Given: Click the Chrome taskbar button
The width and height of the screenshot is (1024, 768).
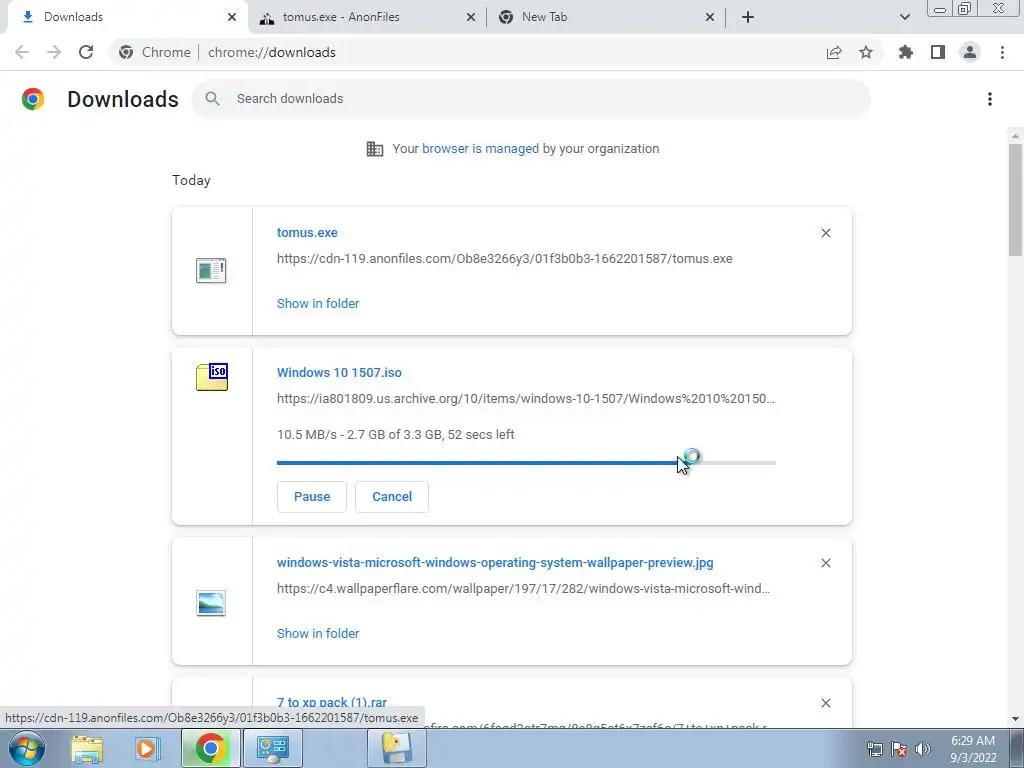Looking at the screenshot, I should coord(210,748).
